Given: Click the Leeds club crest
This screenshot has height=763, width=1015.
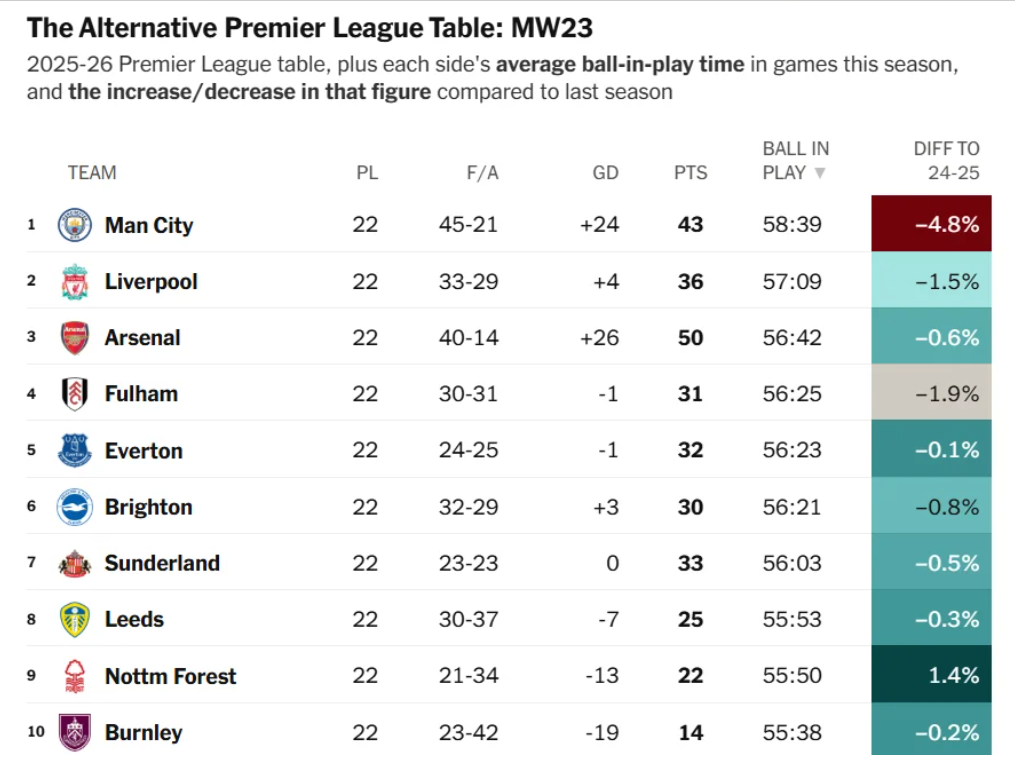Looking at the screenshot, I should pyautogui.click(x=74, y=620).
